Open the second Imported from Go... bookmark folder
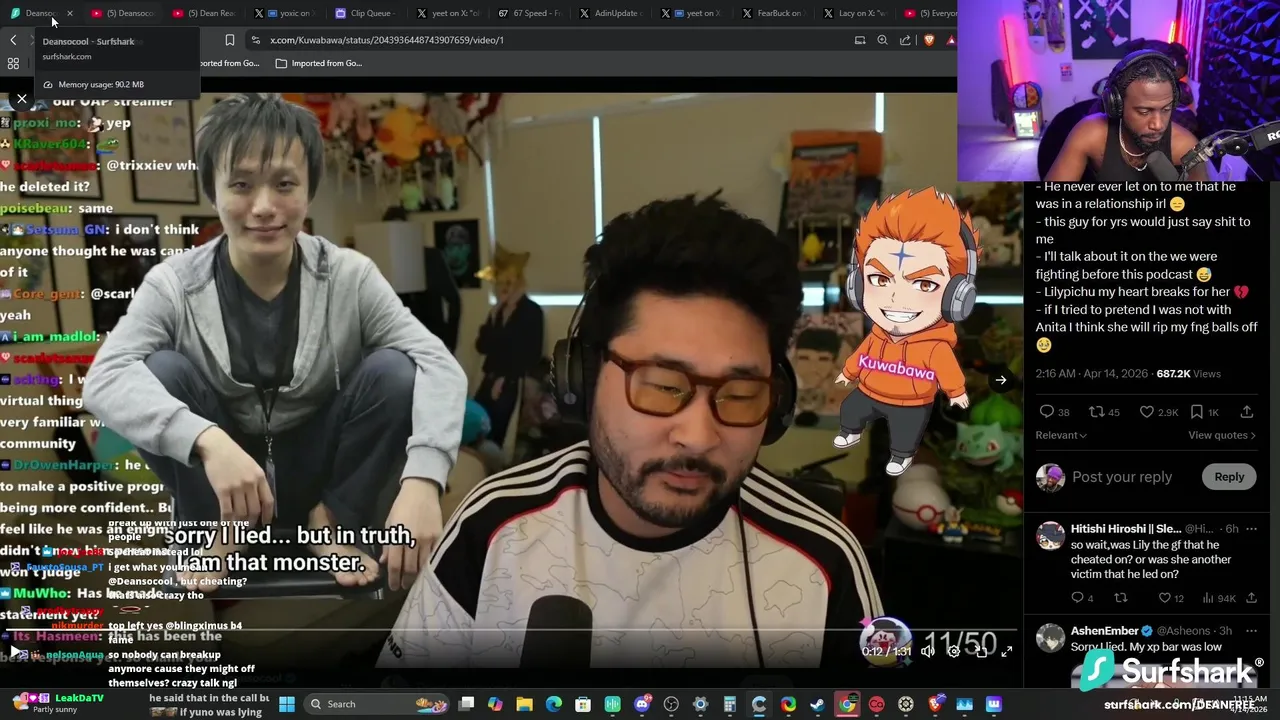The height and width of the screenshot is (720, 1280). pyautogui.click(x=318, y=63)
